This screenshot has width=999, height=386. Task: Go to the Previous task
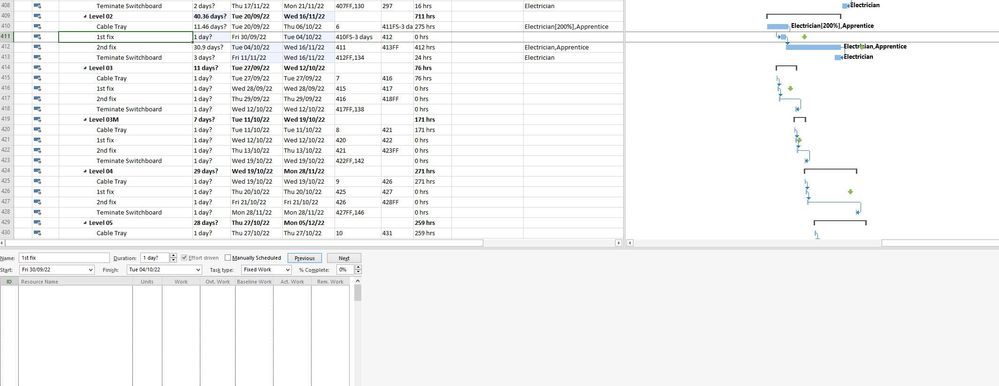(305, 258)
